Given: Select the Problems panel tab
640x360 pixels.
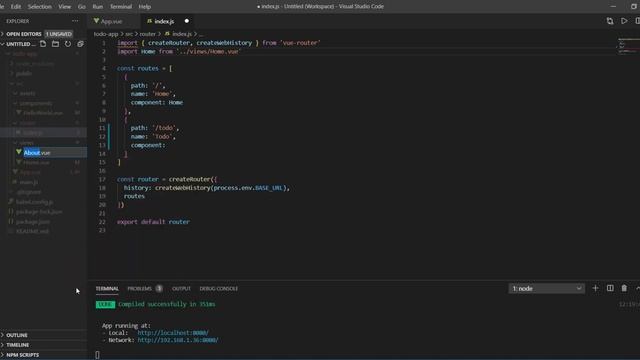Looking at the screenshot, I should tap(140, 288).
